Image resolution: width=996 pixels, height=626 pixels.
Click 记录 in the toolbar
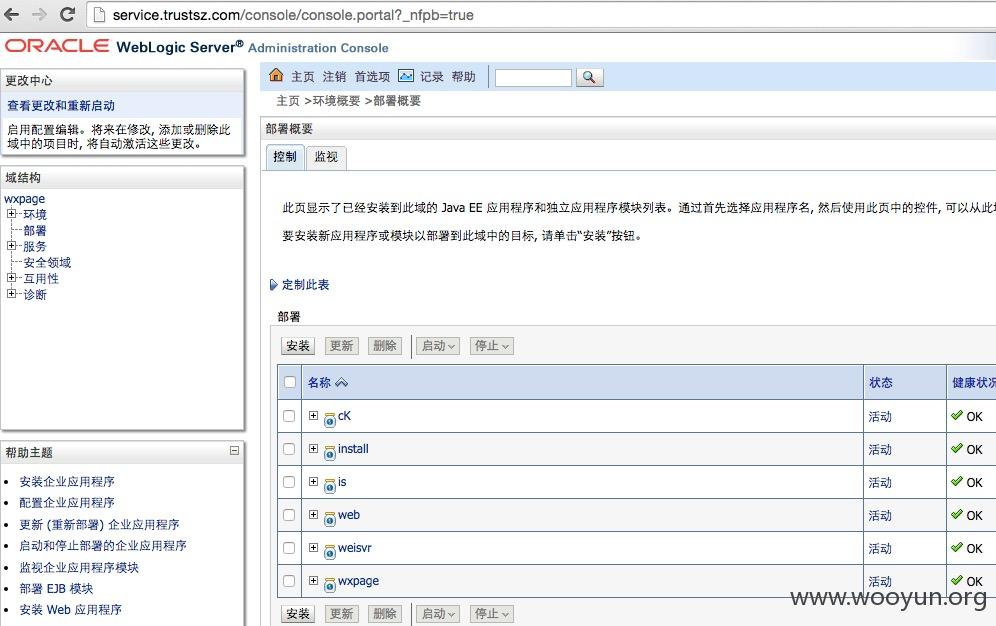431,77
